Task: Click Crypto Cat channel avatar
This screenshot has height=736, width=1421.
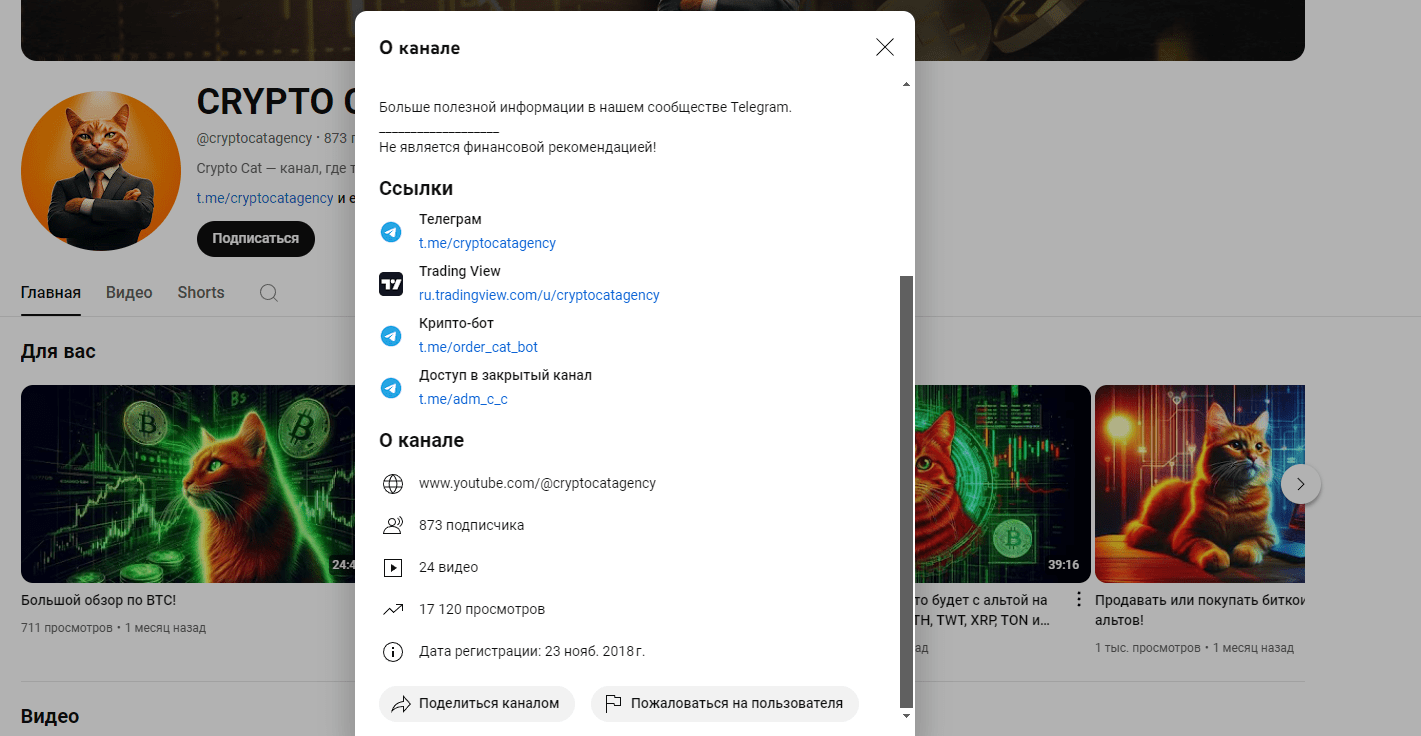Action: (x=101, y=170)
